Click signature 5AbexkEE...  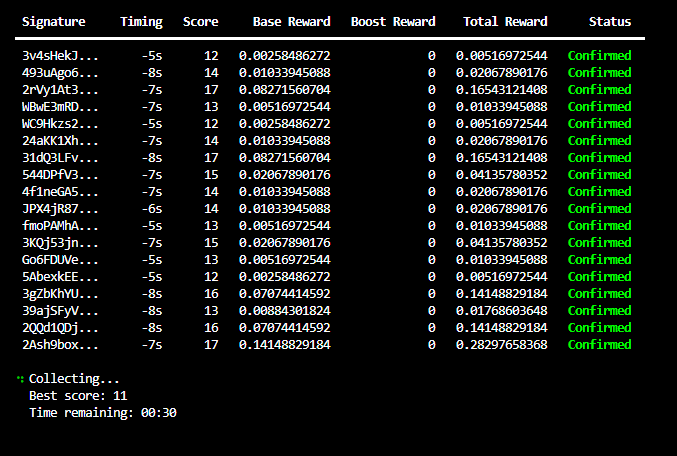click(x=60, y=277)
